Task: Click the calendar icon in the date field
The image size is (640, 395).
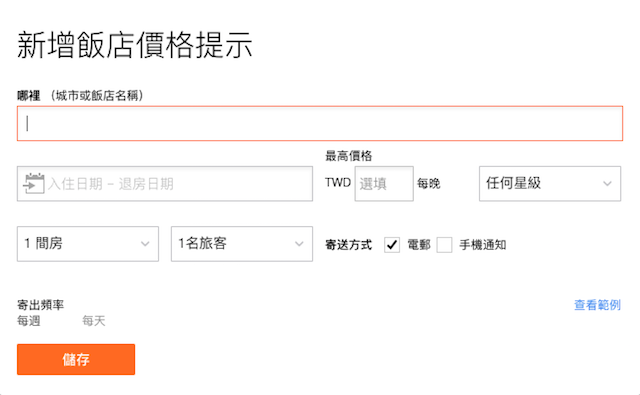Action: pyautogui.click(x=33, y=184)
